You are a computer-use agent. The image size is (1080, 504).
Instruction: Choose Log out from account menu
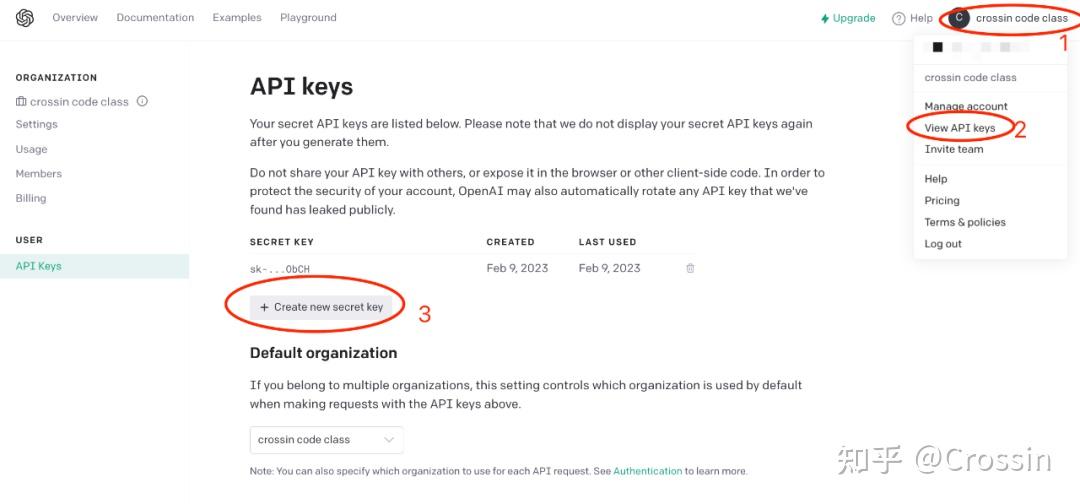943,244
